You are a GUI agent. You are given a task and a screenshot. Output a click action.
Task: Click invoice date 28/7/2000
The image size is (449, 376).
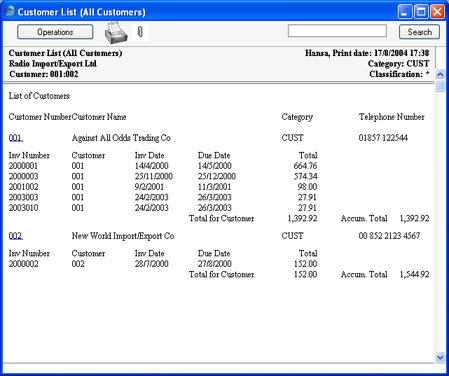pyautogui.click(x=152, y=264)
